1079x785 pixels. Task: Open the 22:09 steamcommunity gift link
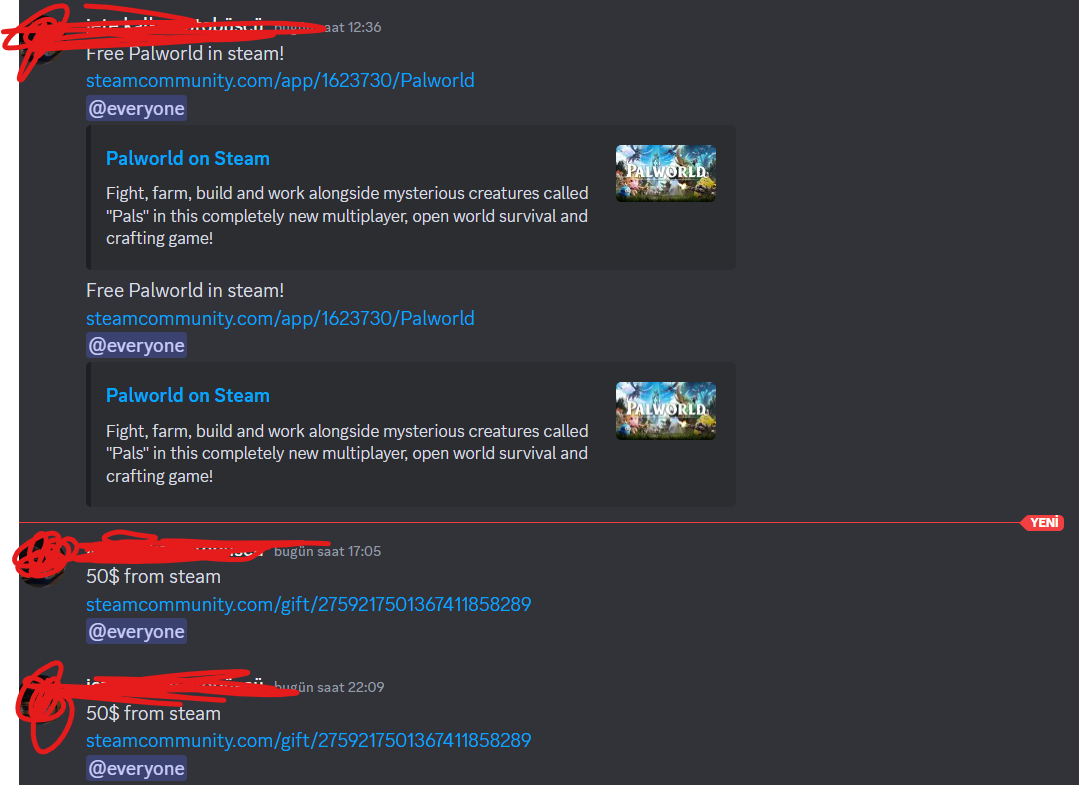click(x=308, y=740)
